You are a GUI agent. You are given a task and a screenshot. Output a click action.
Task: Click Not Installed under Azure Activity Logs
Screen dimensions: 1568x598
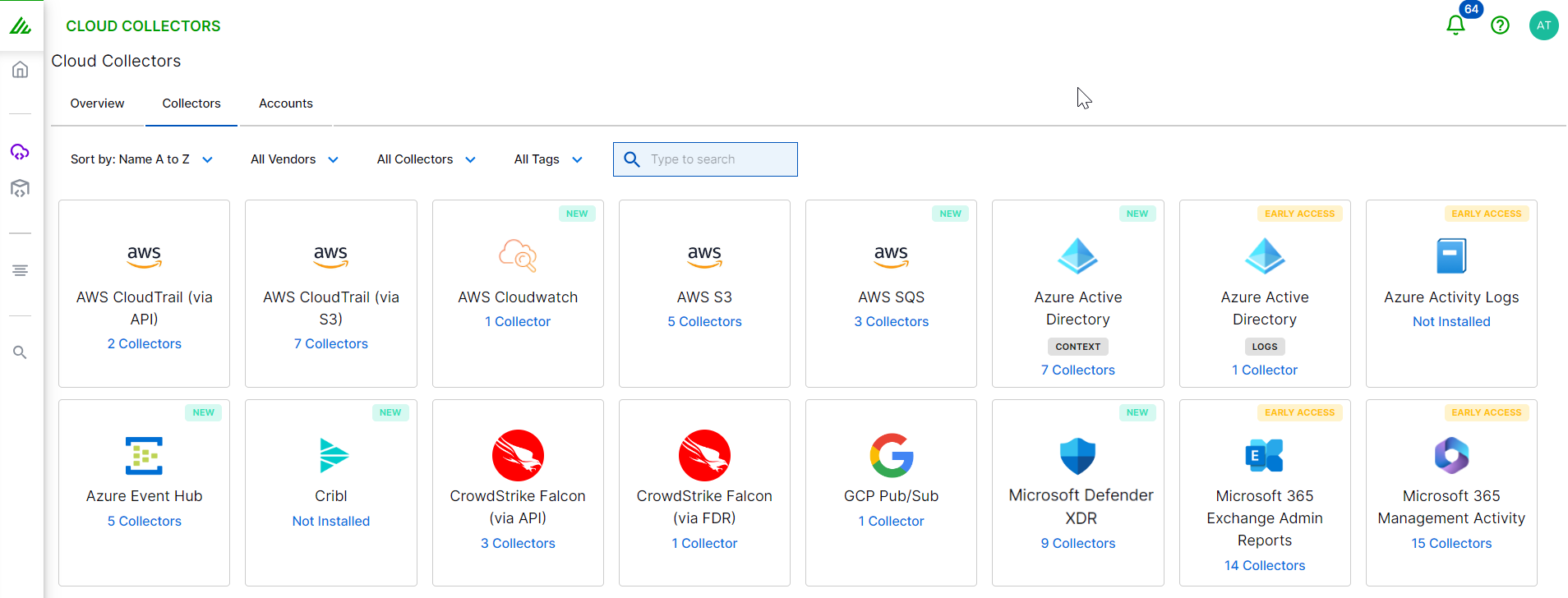pos(1451,321)
